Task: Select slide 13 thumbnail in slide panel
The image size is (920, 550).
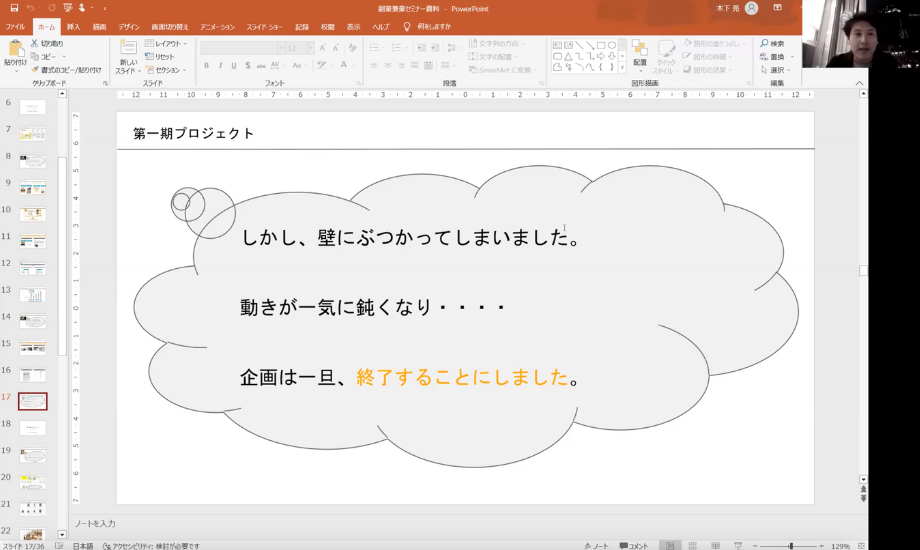Action: tap(33, 294)
